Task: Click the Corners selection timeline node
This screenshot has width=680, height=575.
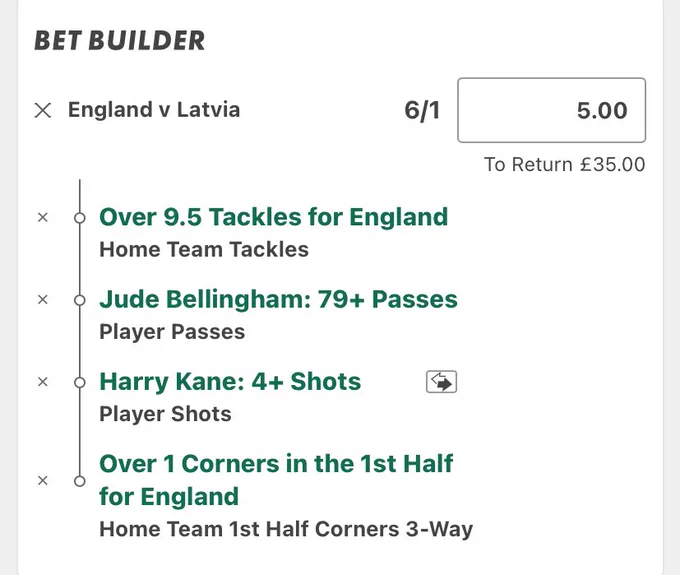Action: [x=80, y=481]
